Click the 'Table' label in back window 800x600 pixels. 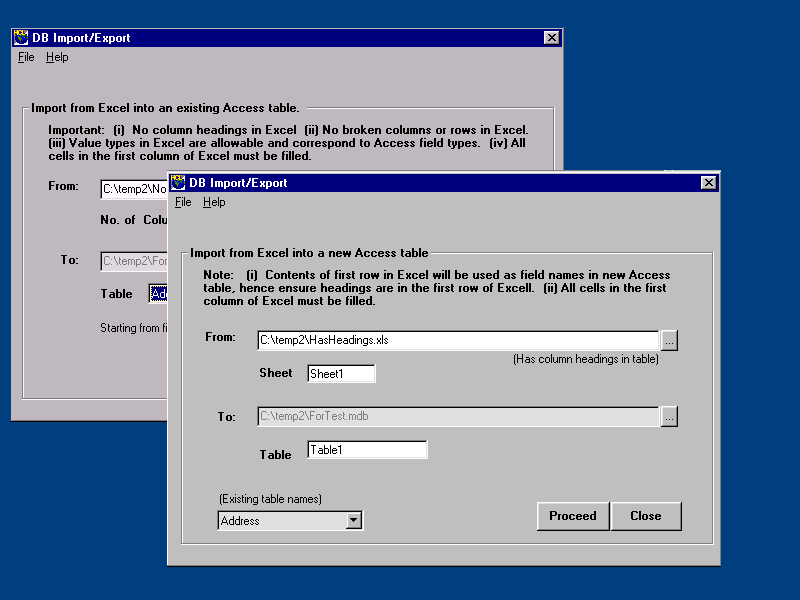pos(116,294)
